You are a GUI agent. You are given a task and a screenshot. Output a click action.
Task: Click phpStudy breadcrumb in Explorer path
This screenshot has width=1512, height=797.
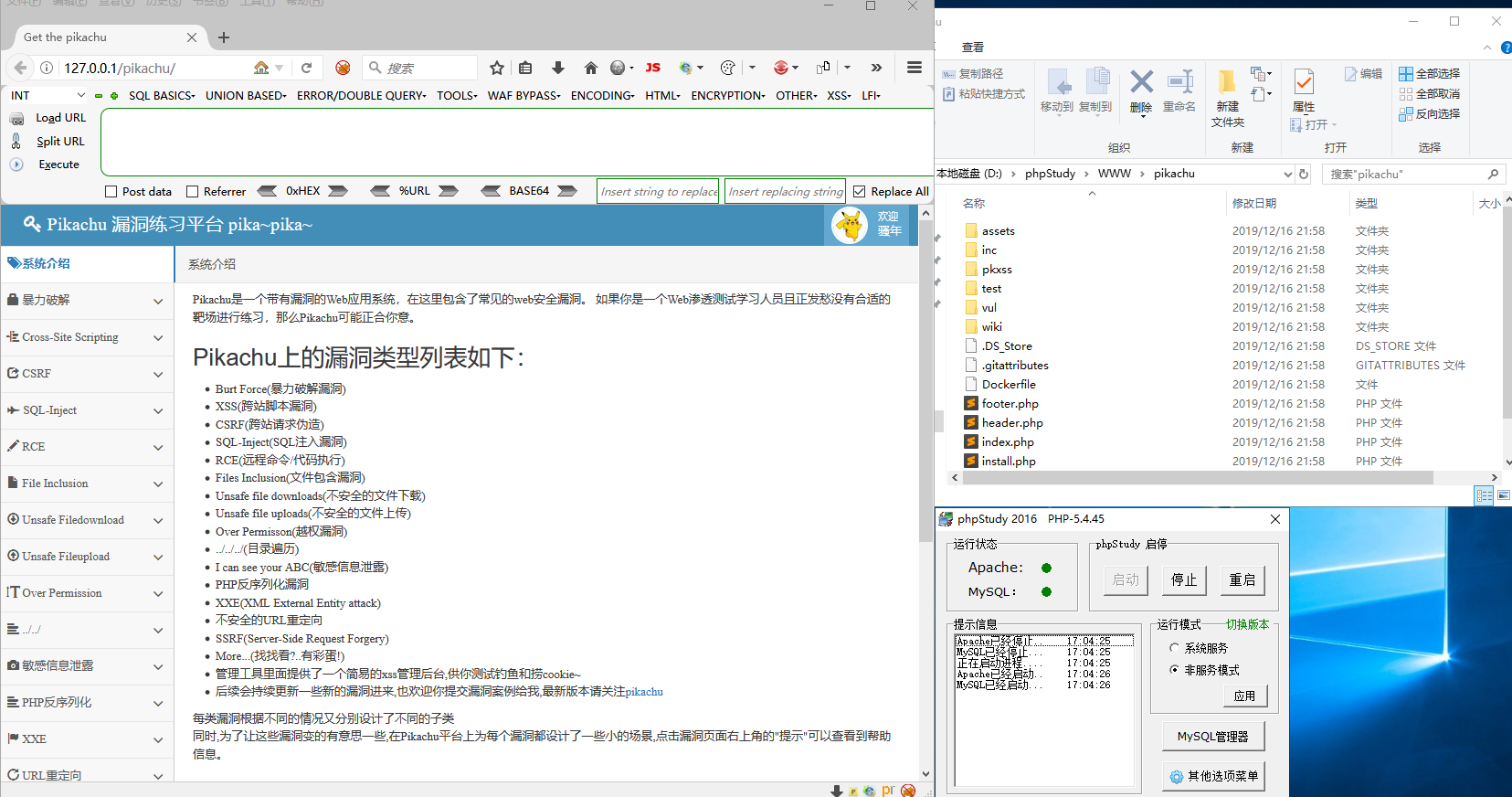[1050, 174]
